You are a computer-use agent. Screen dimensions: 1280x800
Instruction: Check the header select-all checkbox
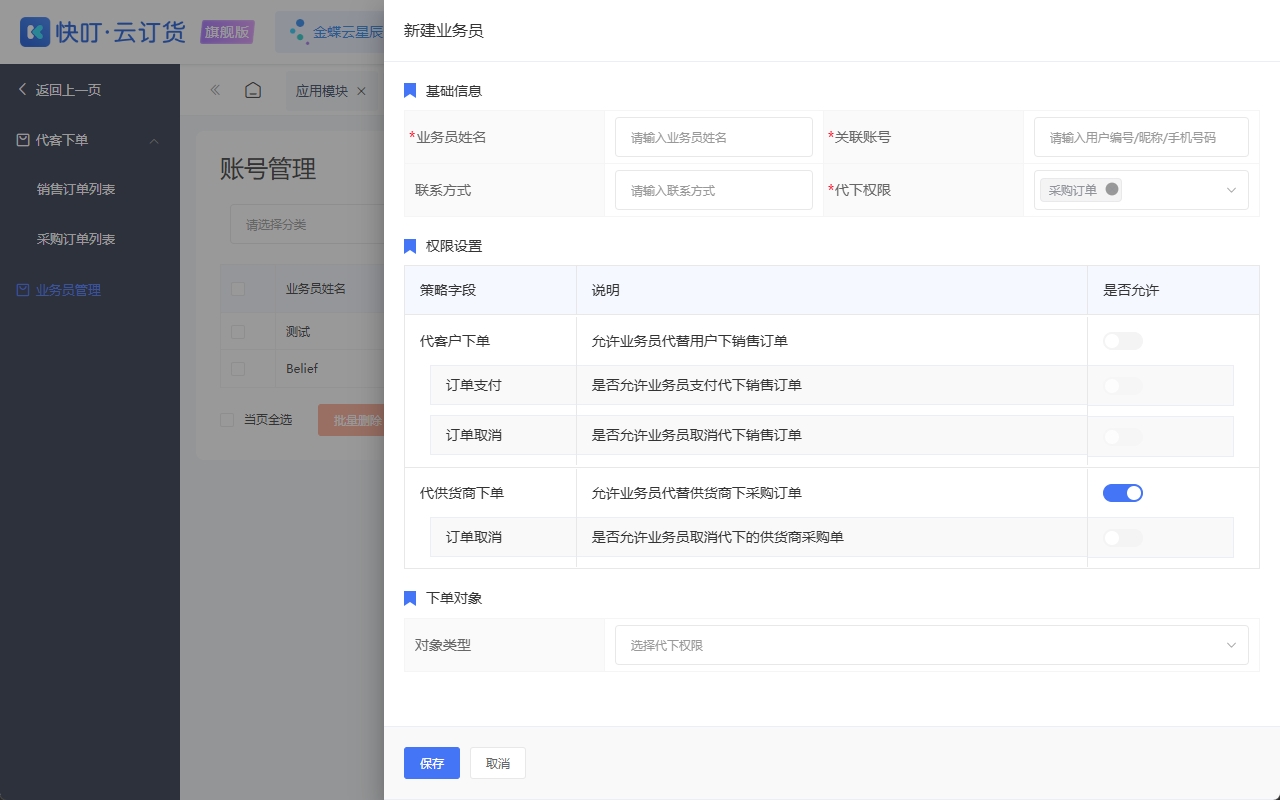(238, 289)
